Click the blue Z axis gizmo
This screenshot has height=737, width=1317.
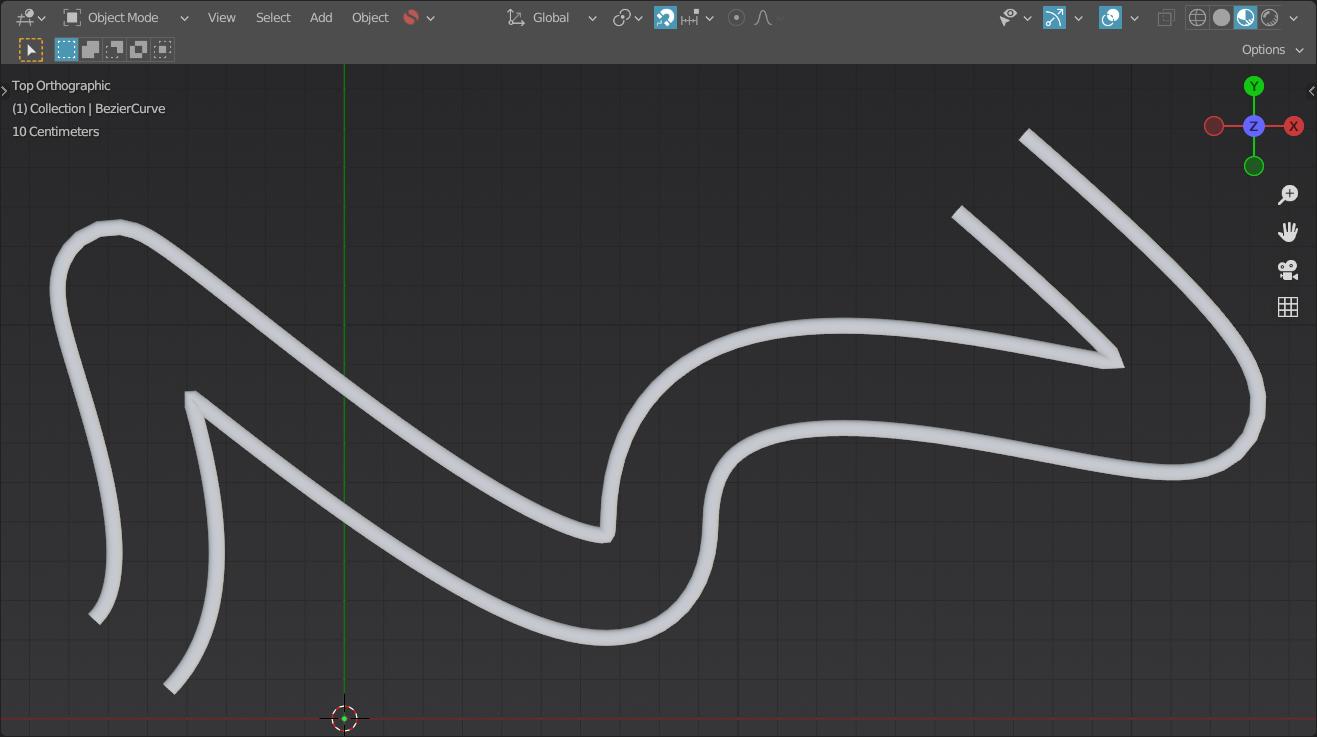click(x=1253, y=126)
